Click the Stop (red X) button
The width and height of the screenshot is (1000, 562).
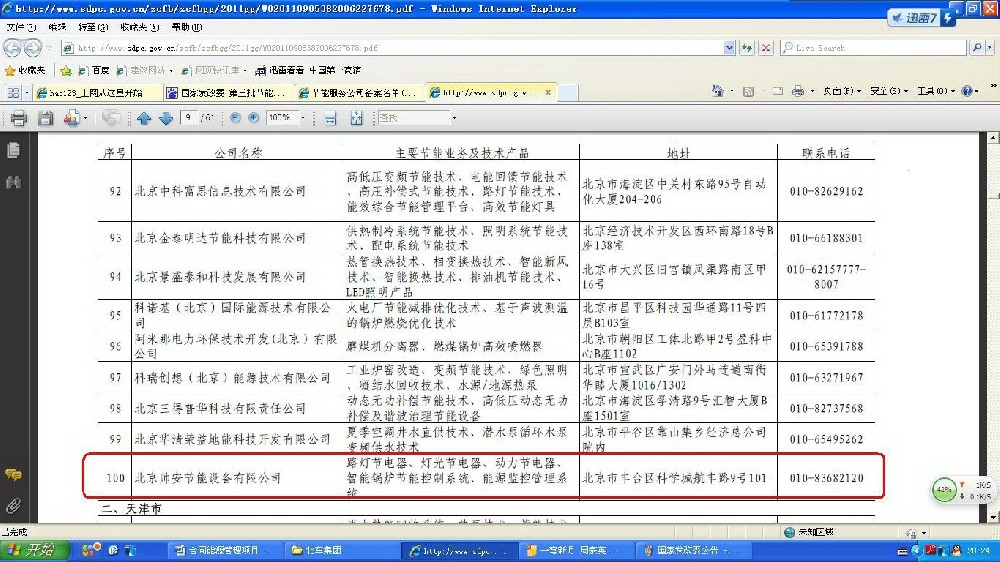click(765, 47)
